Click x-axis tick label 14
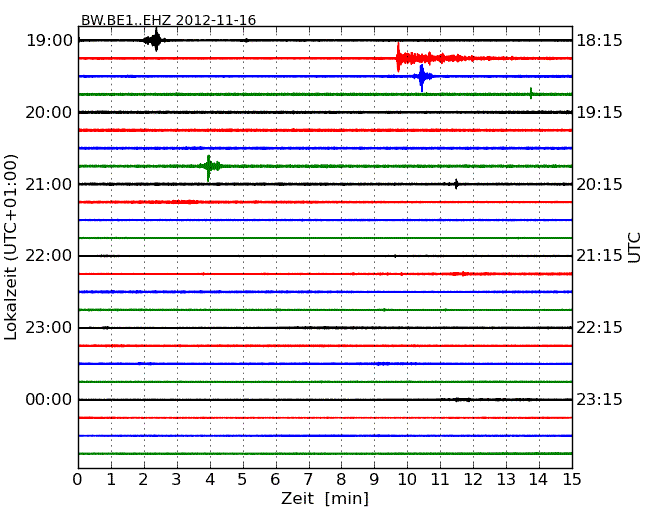 [x=539, y=480]
